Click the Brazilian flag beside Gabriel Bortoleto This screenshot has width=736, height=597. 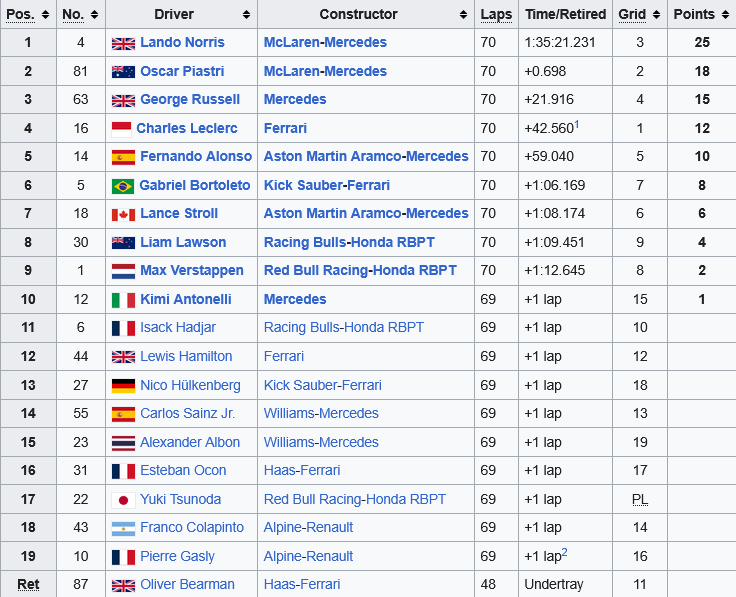[123, 186]
